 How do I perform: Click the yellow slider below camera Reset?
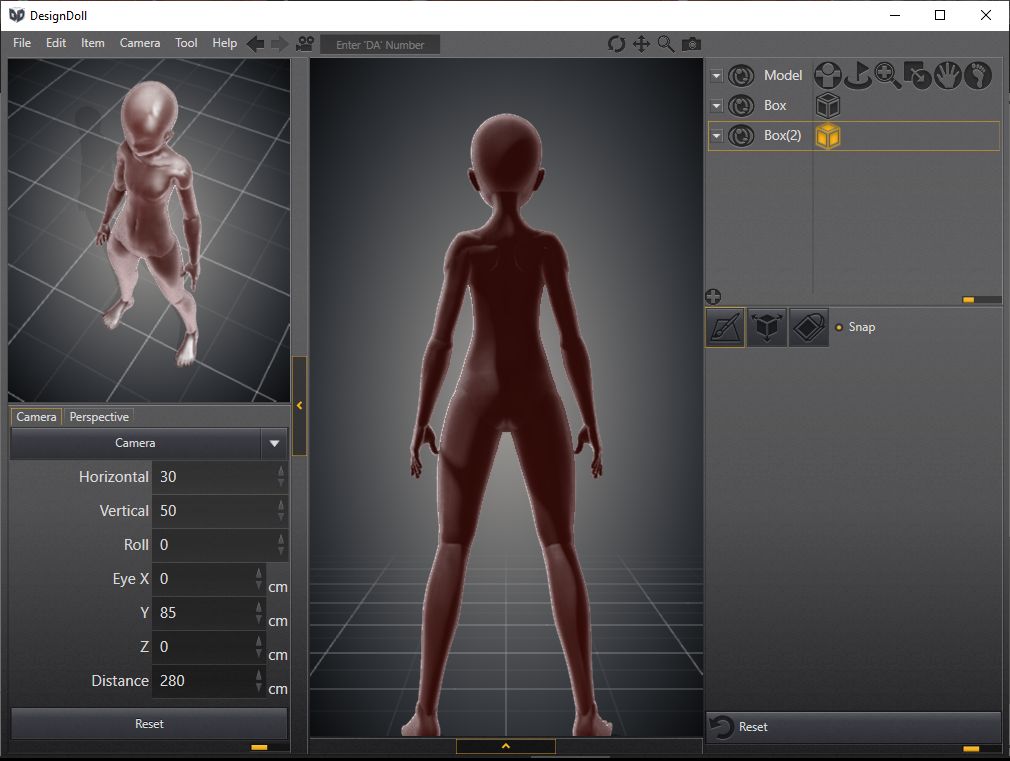click(x=259, y=747)
